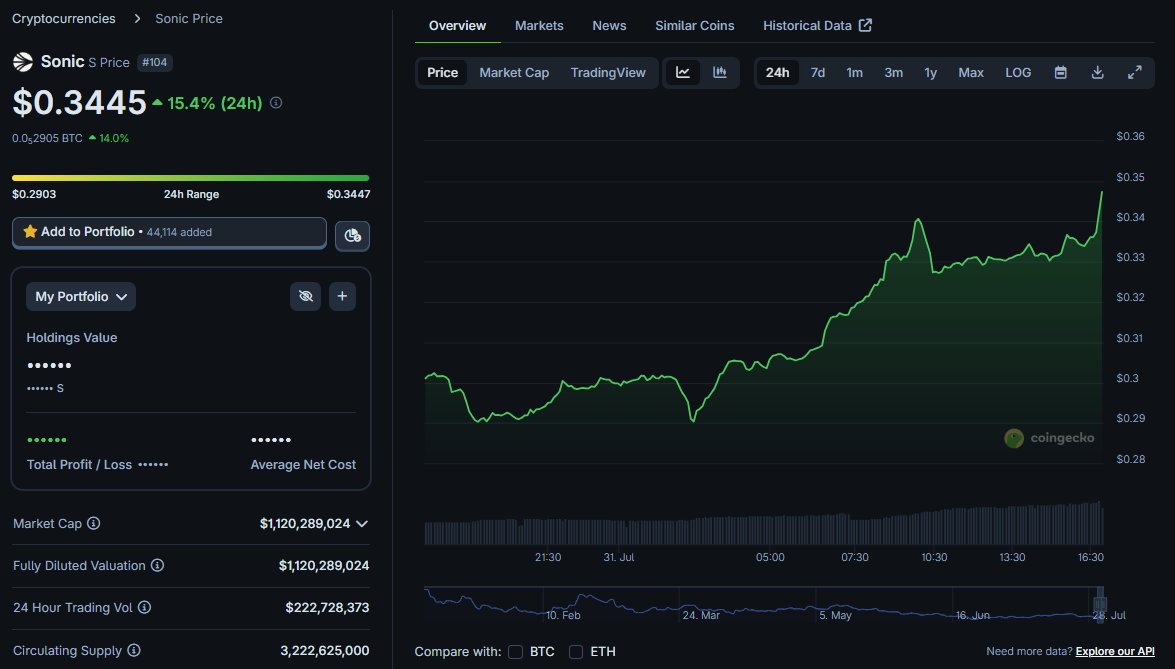Expand the Market Cap value chevron
The height and width of the screenshot is (669, 1175).
(x=362, y=524)
